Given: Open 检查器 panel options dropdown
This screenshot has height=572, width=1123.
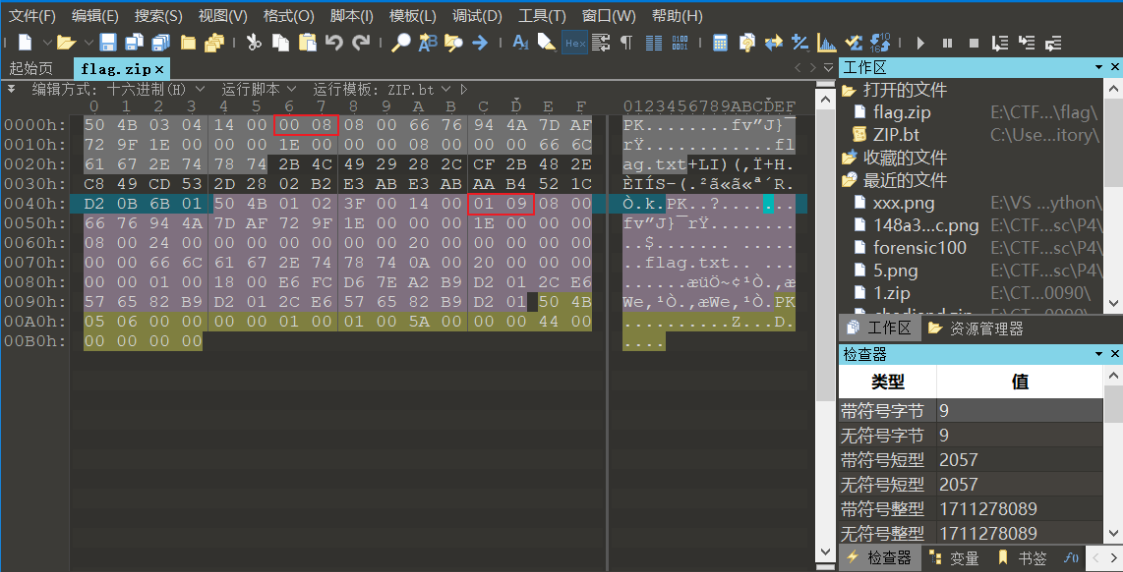Looking at the screenshot, I should [x=1099, y=354].
